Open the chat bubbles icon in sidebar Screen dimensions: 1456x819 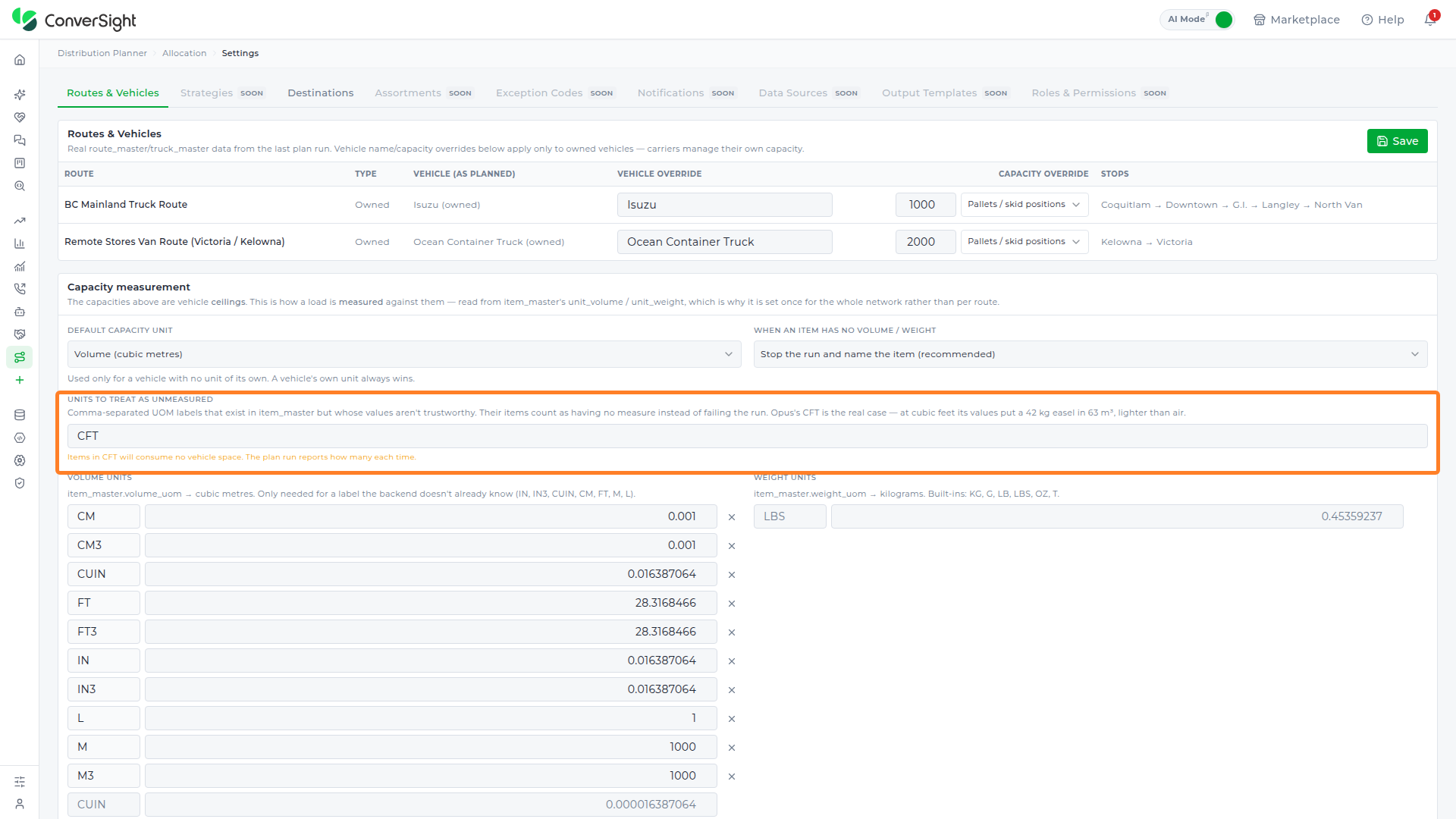20,140
